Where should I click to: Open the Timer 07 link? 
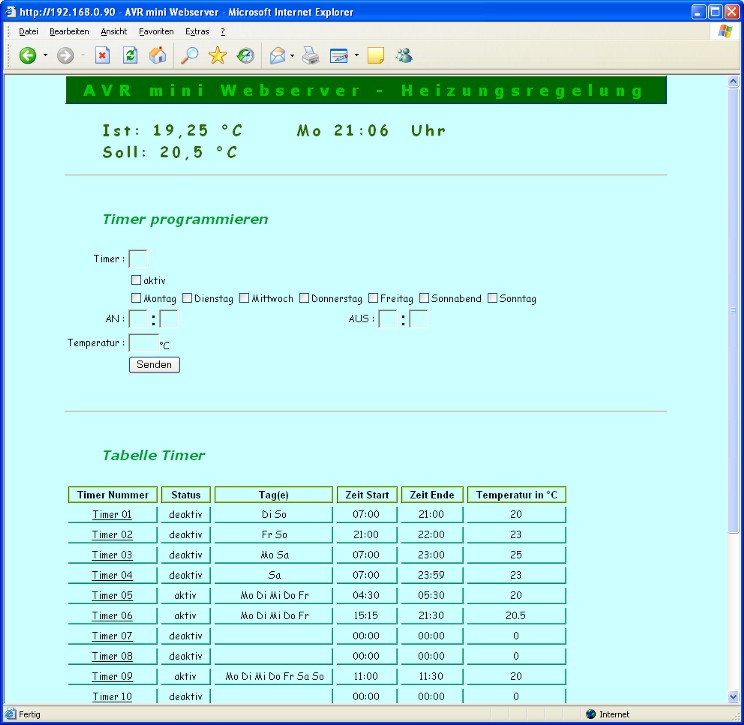(112, 636)
